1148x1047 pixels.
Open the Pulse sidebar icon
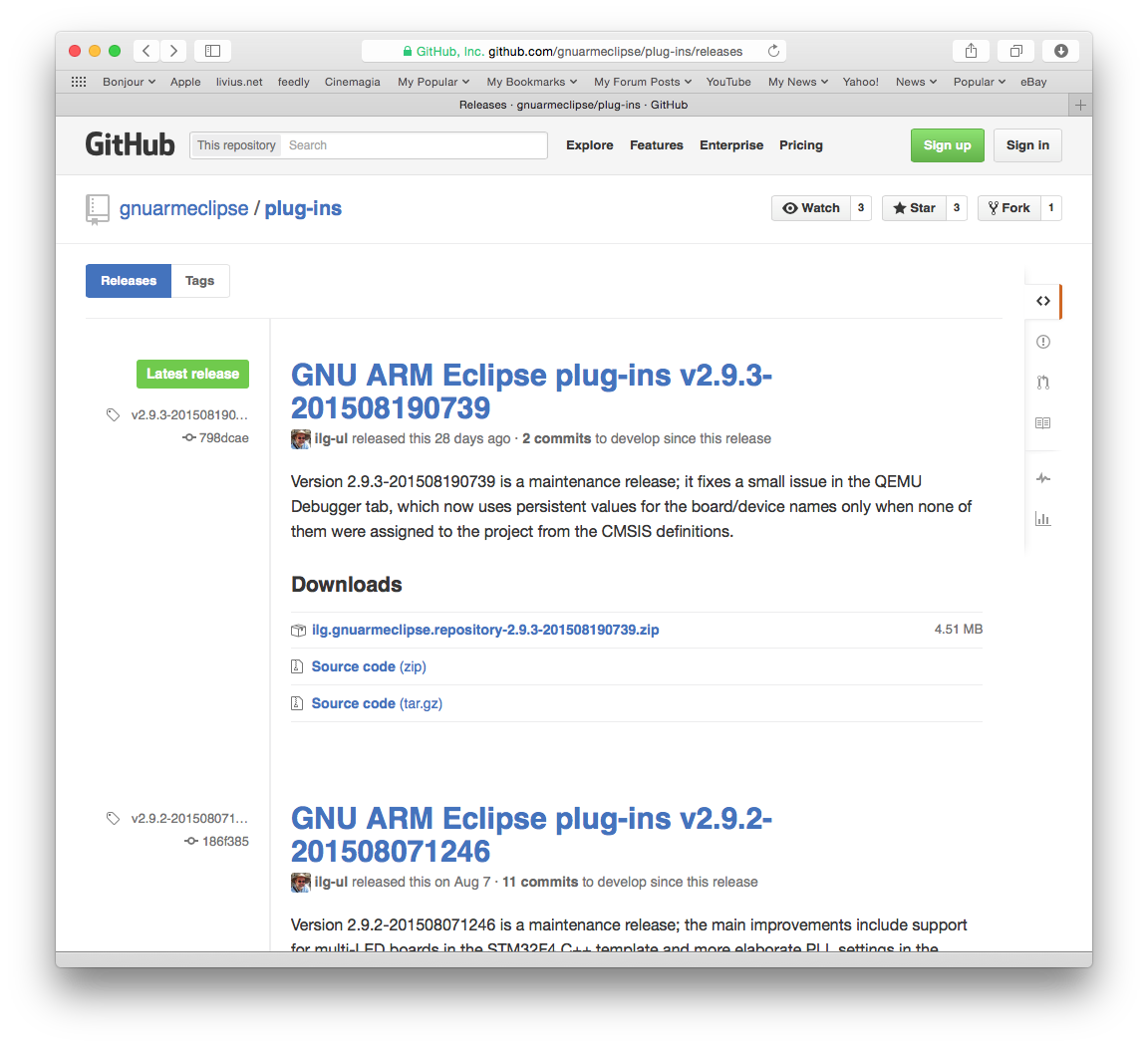click(1043, 478)
